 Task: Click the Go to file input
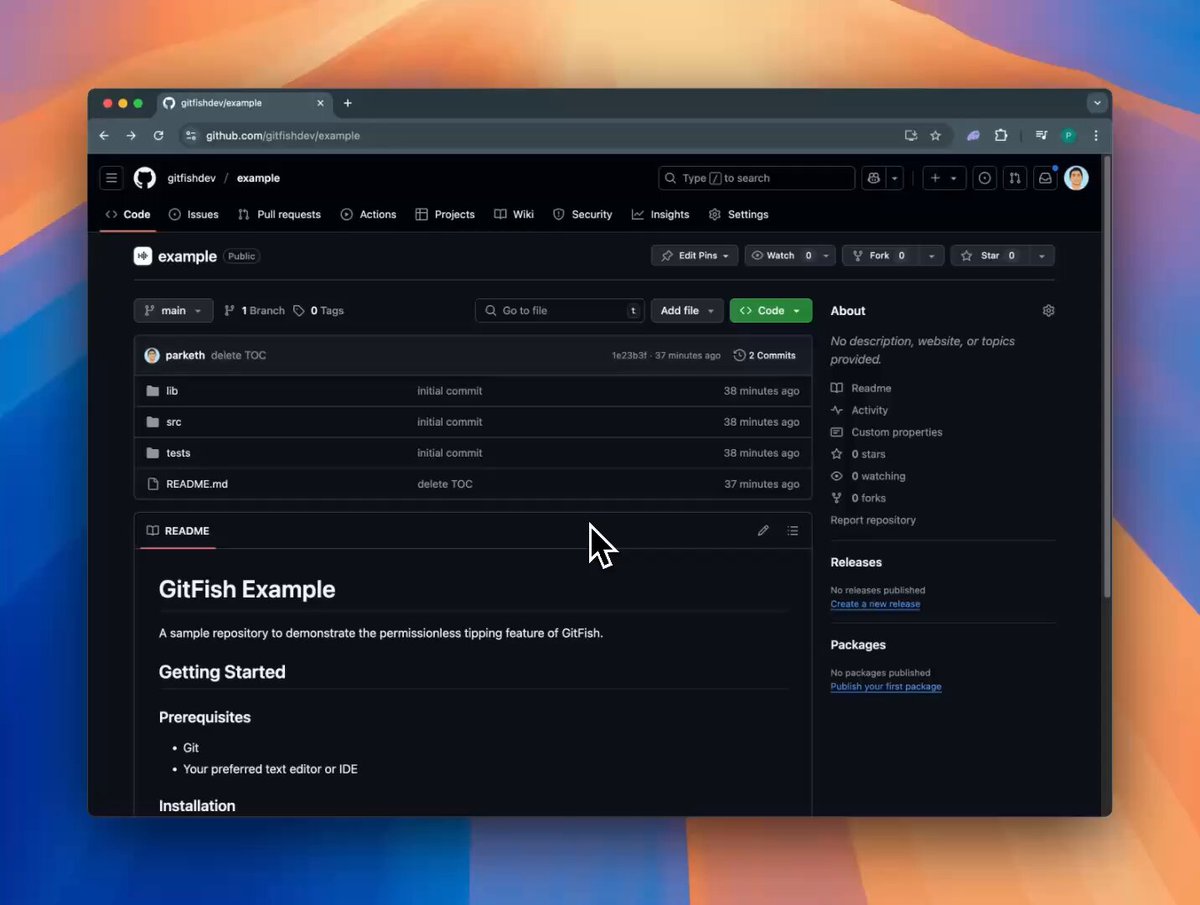560,311
